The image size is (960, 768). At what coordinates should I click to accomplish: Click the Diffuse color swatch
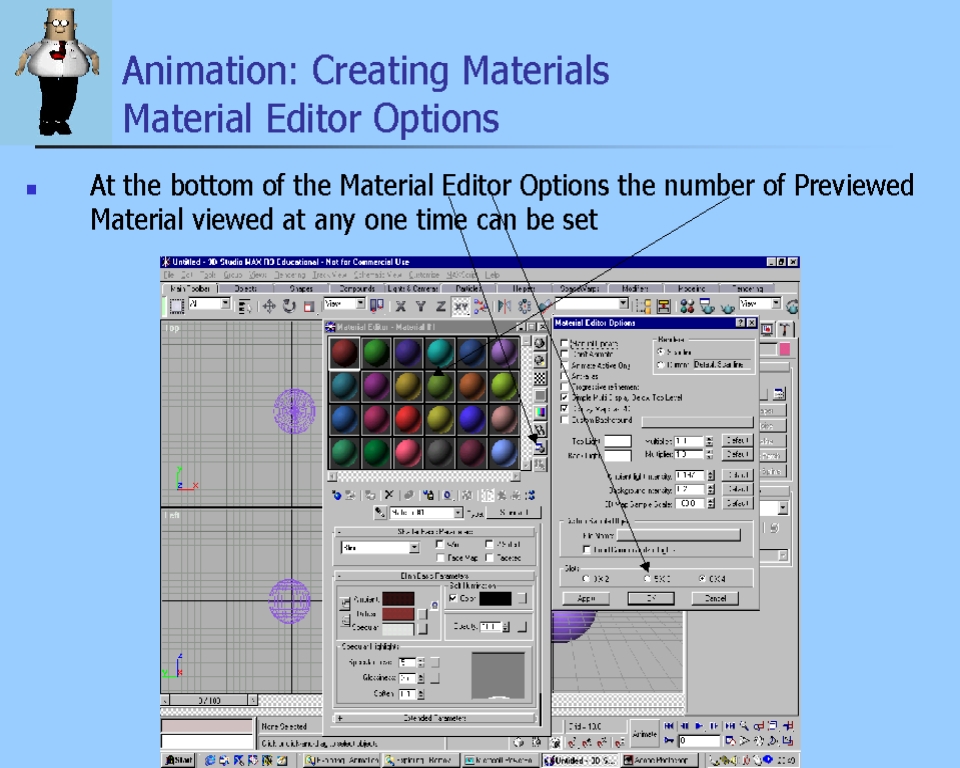point(397,613)
